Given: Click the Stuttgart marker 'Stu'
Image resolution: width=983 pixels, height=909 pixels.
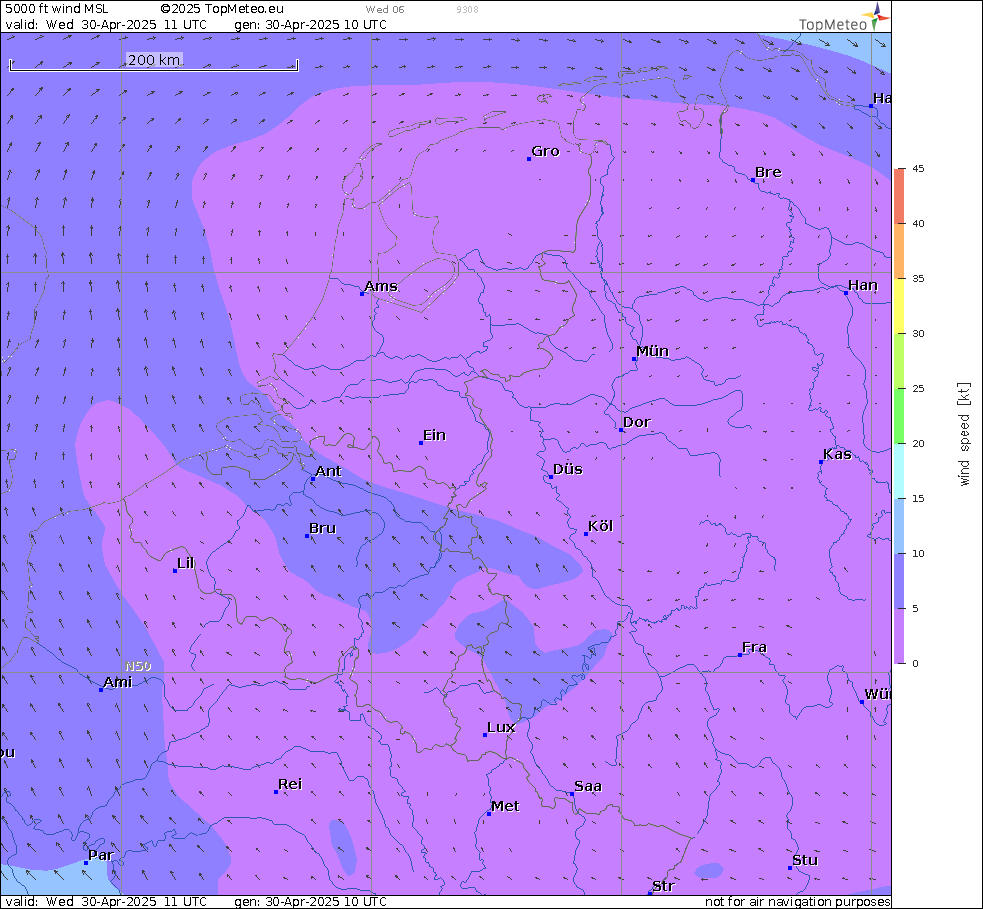Looking at the screenshot, I should pos(790,868).
